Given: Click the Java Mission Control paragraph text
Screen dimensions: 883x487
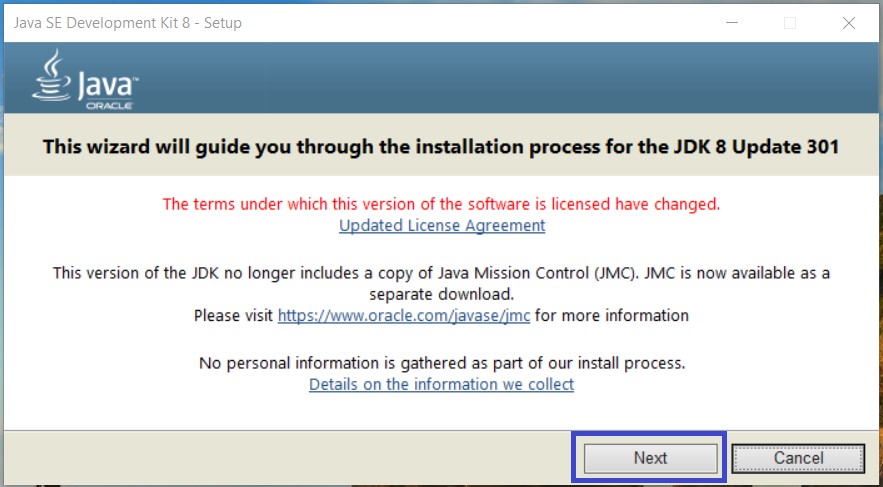Looking at the screenshot, I should (x=441, y=272).
